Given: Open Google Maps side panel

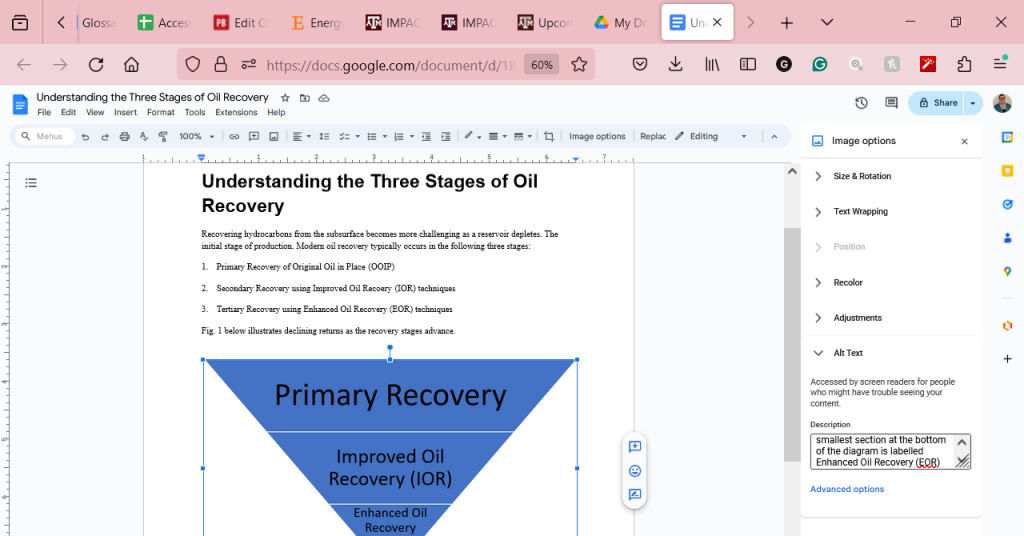Looking at the screenshot, I should 1008,272.
